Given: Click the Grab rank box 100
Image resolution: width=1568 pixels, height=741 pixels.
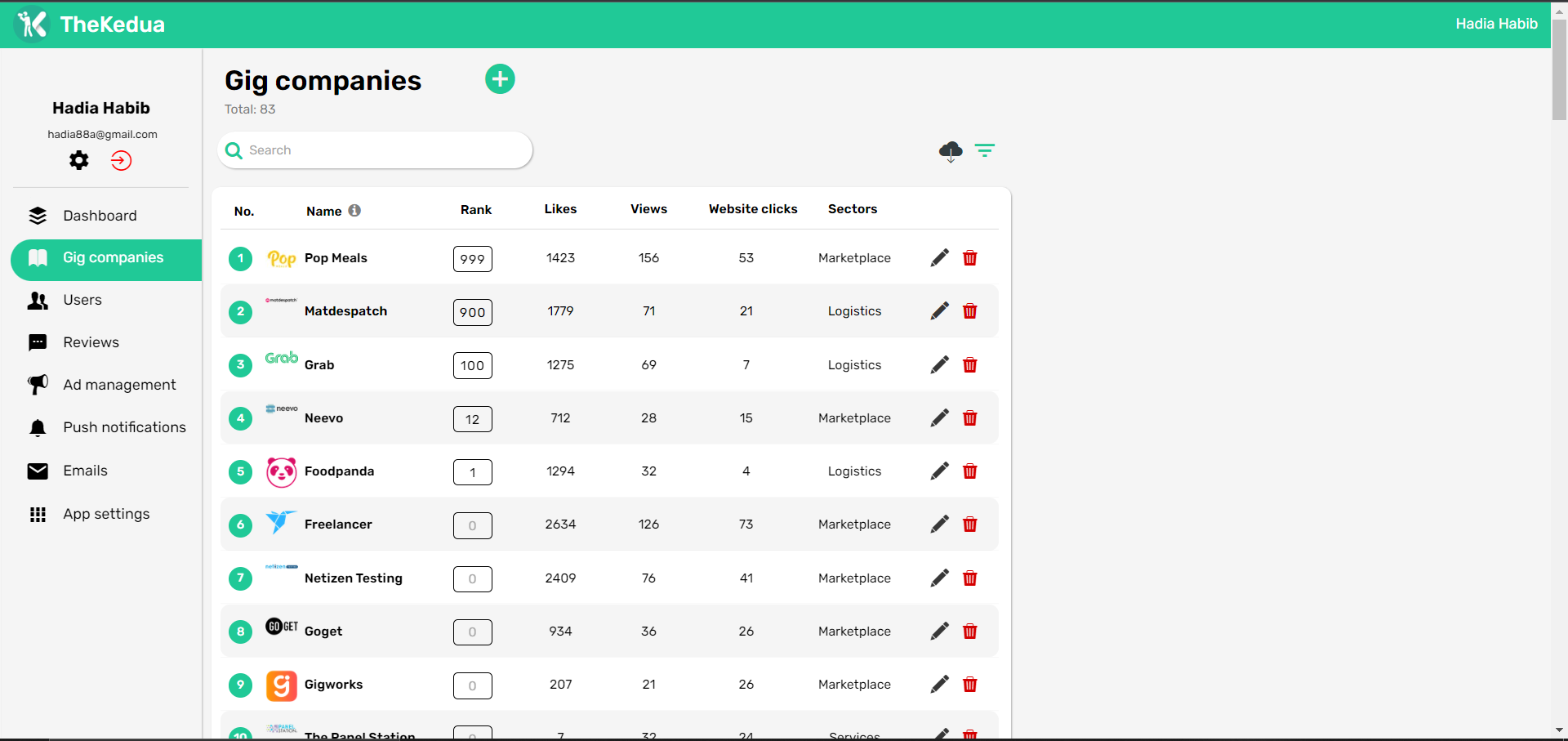Looking at the screenshot, I should pyautogui.click(x=473, y=365).
